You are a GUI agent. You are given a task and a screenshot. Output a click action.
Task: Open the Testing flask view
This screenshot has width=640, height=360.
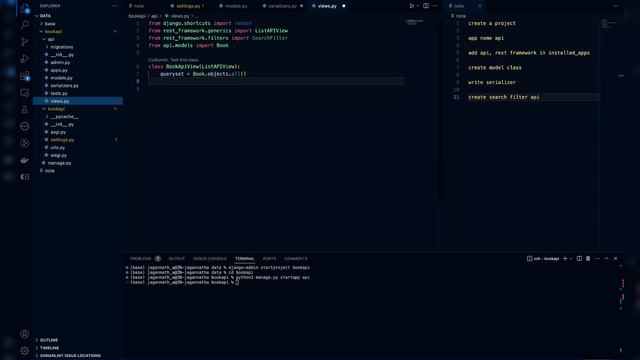click(25, 109)
